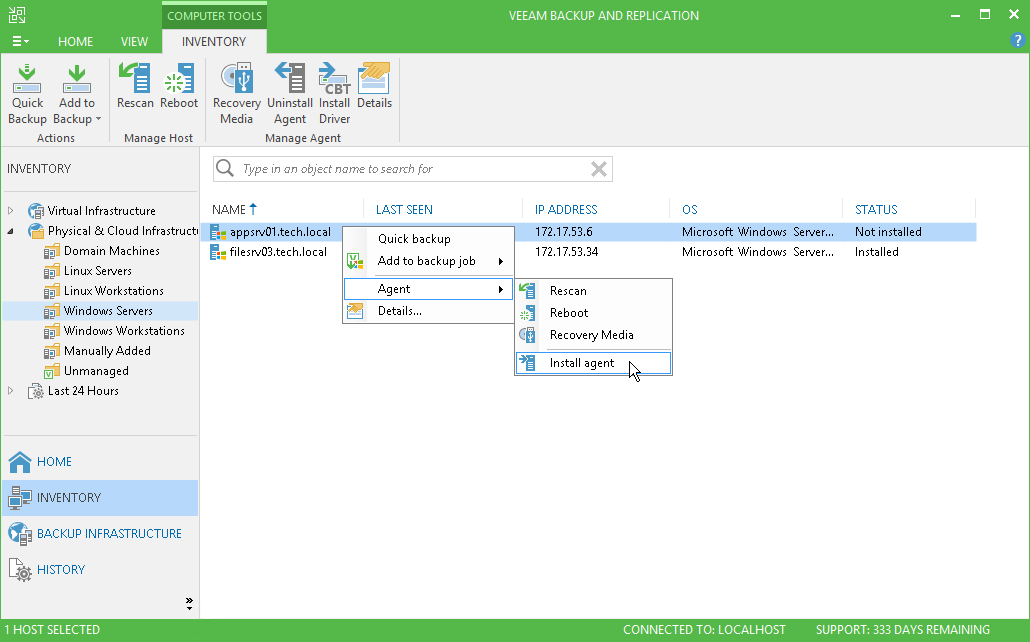The image size is (1030, 642).
Task: Choose Recovery Media in Agent submenu
Action: tap(593, 334)
